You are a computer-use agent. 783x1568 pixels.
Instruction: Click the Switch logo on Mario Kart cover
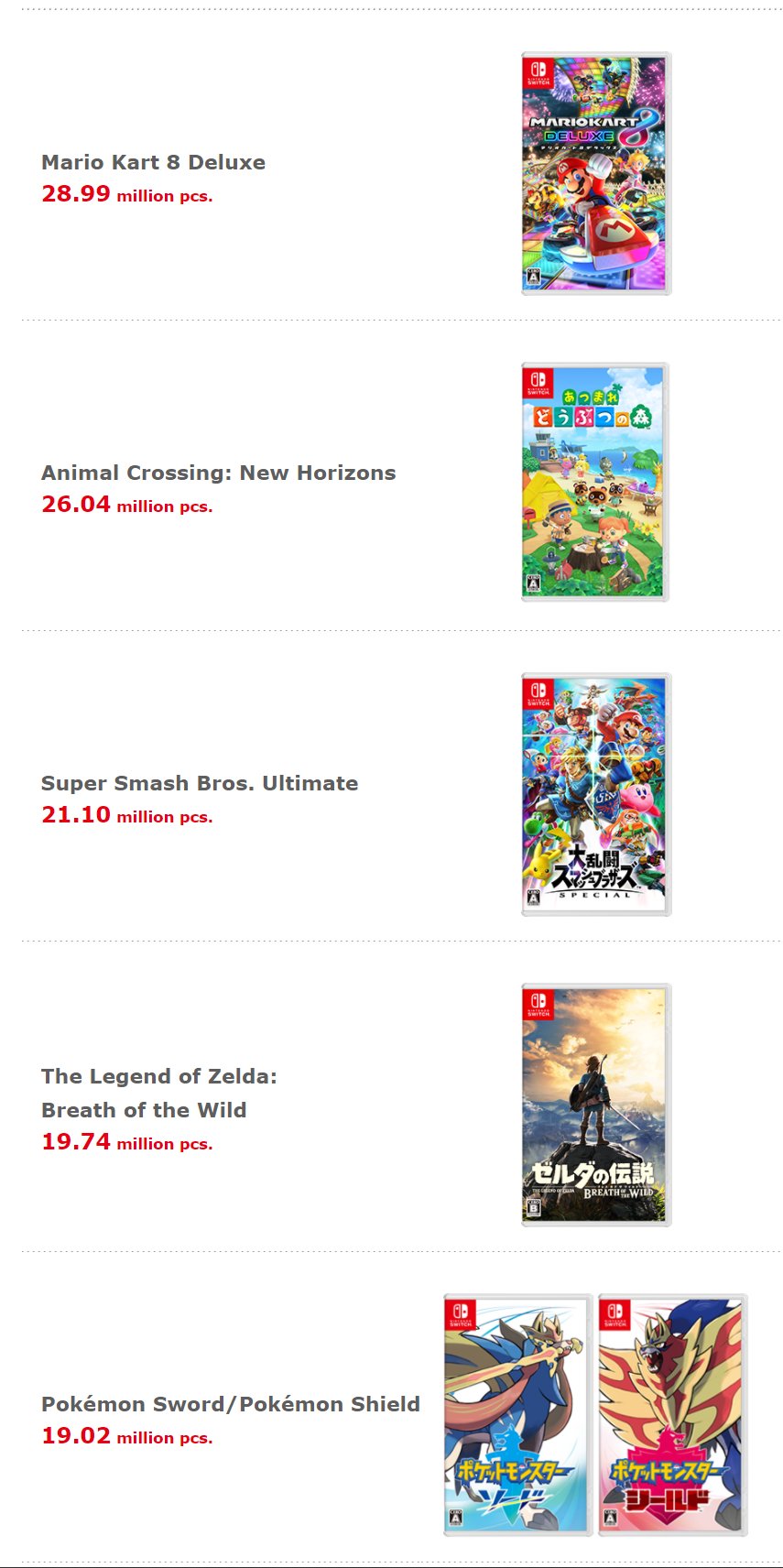click(538, 73)
